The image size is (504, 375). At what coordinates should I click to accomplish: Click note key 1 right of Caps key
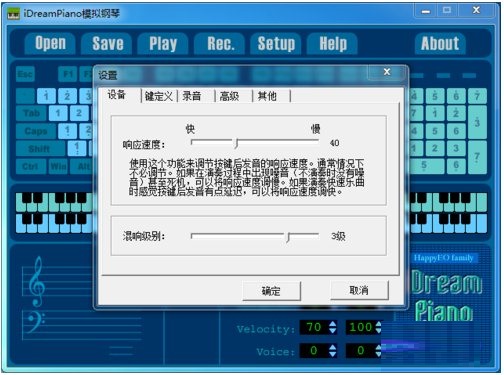coord(67,131)
